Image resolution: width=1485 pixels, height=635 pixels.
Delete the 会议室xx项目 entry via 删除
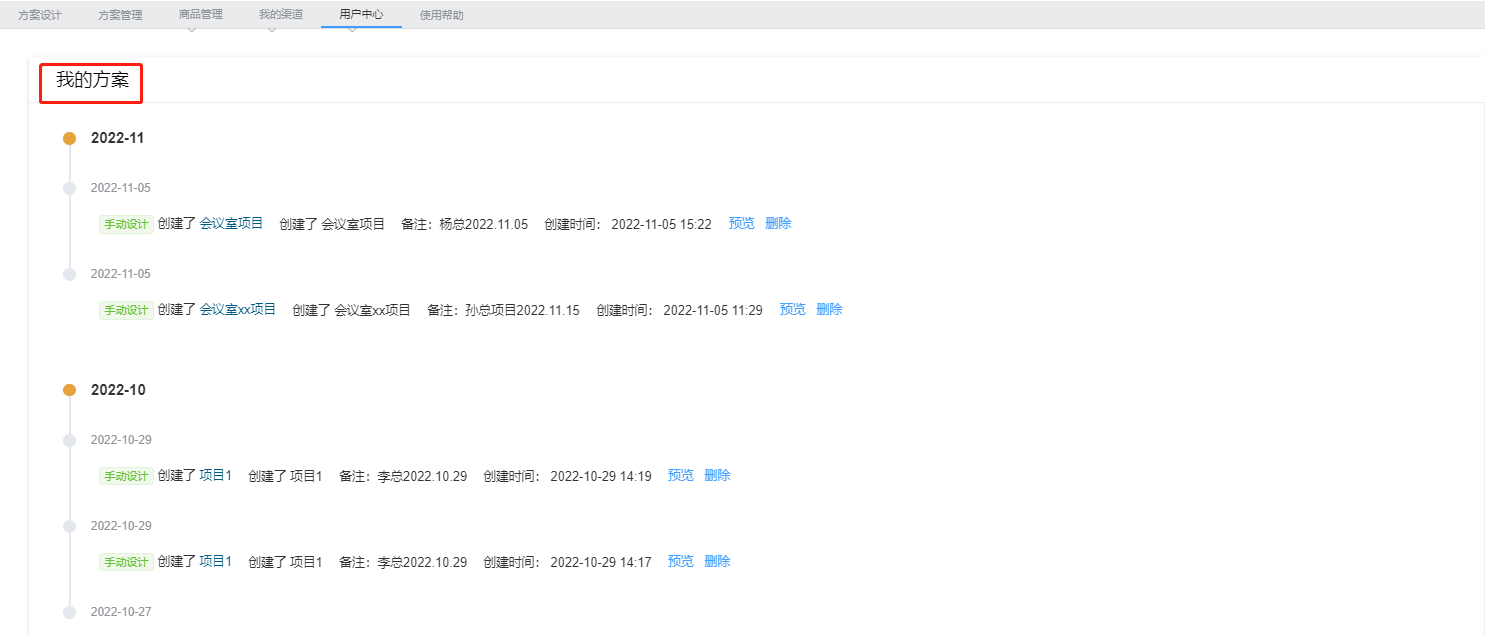coord(829,309)
